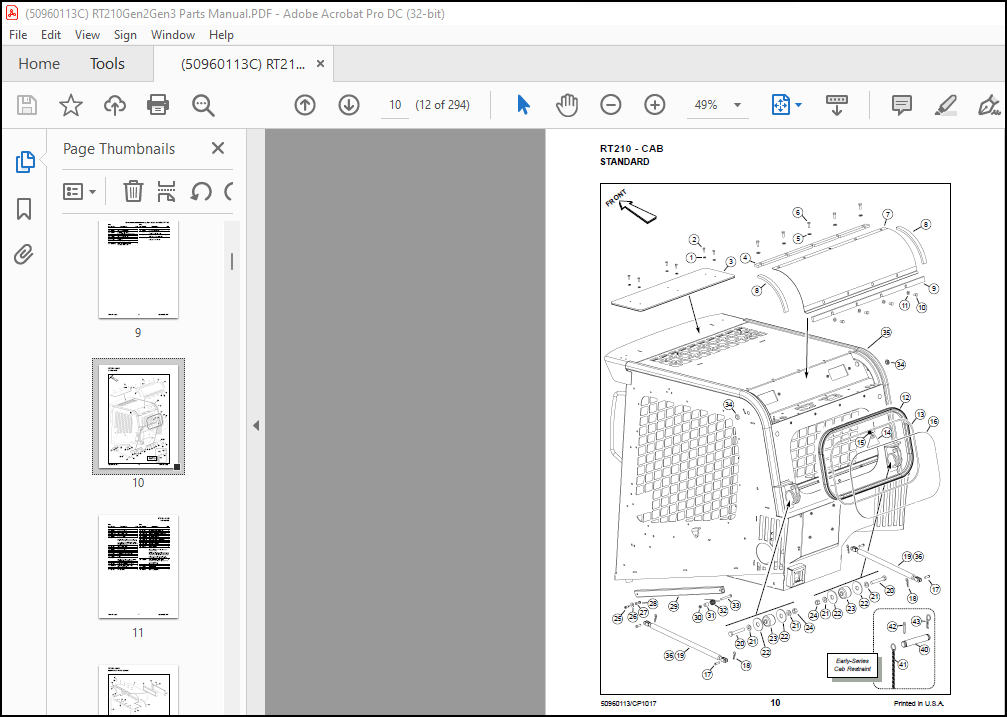Viewport: 1007px width, 717px height.
Task: Click the scrolling mode keyboard icon
Action: tap(836, 105)
